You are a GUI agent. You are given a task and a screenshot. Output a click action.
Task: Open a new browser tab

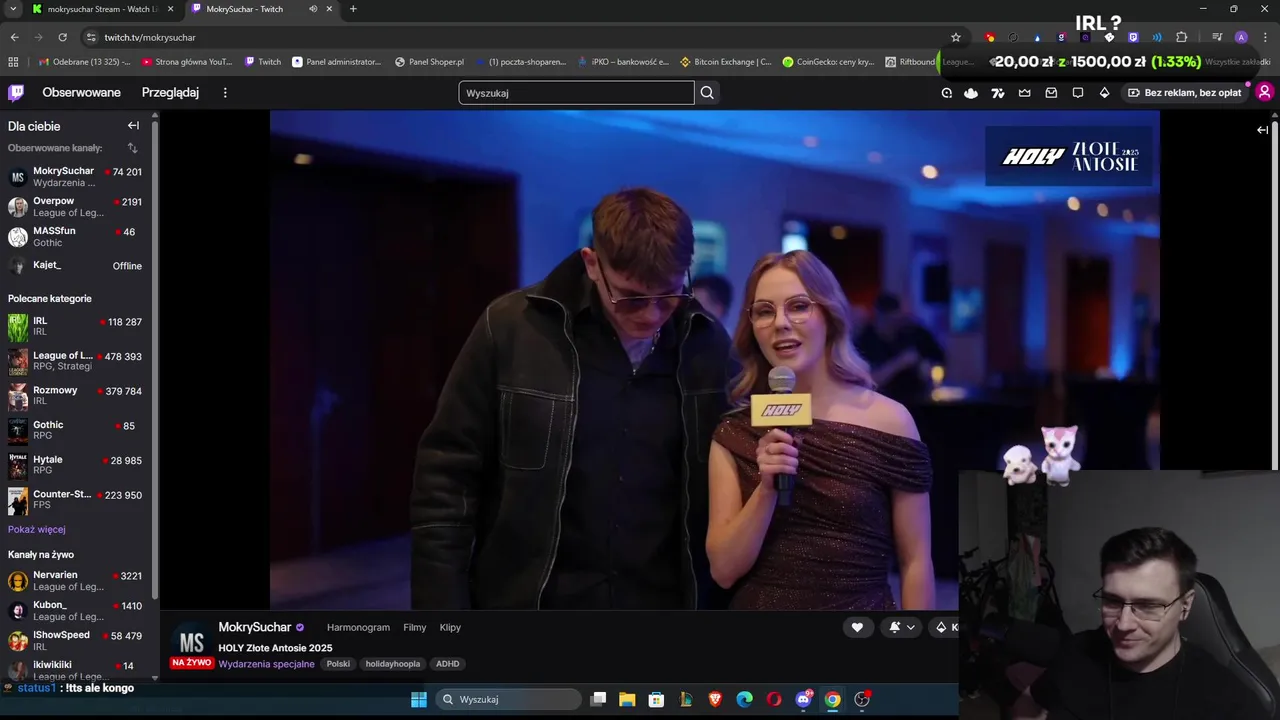pos(353,9)
